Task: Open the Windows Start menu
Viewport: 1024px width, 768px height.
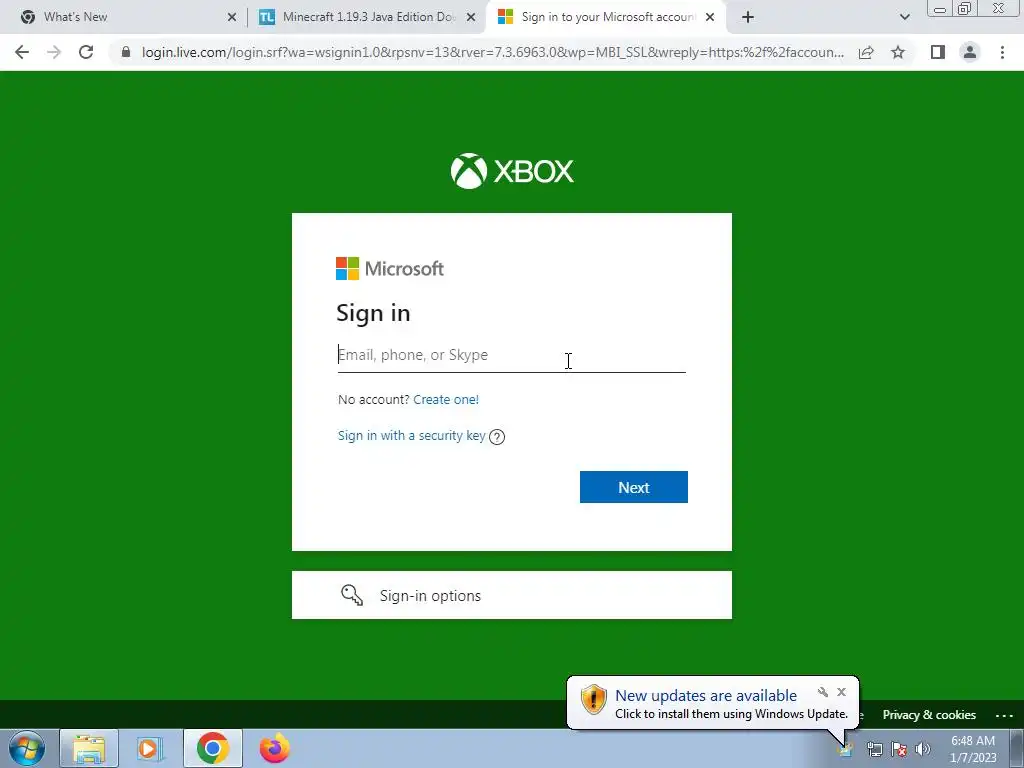Action: pyautogui.click(x=27, y=748)
